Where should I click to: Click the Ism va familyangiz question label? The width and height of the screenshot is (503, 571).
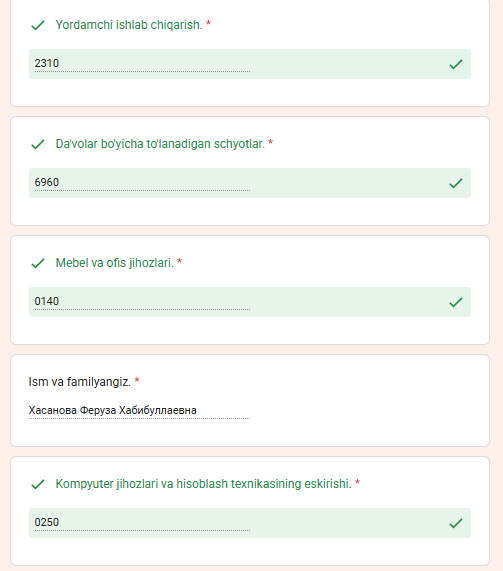pyautogui.click(x=79, y=382)
